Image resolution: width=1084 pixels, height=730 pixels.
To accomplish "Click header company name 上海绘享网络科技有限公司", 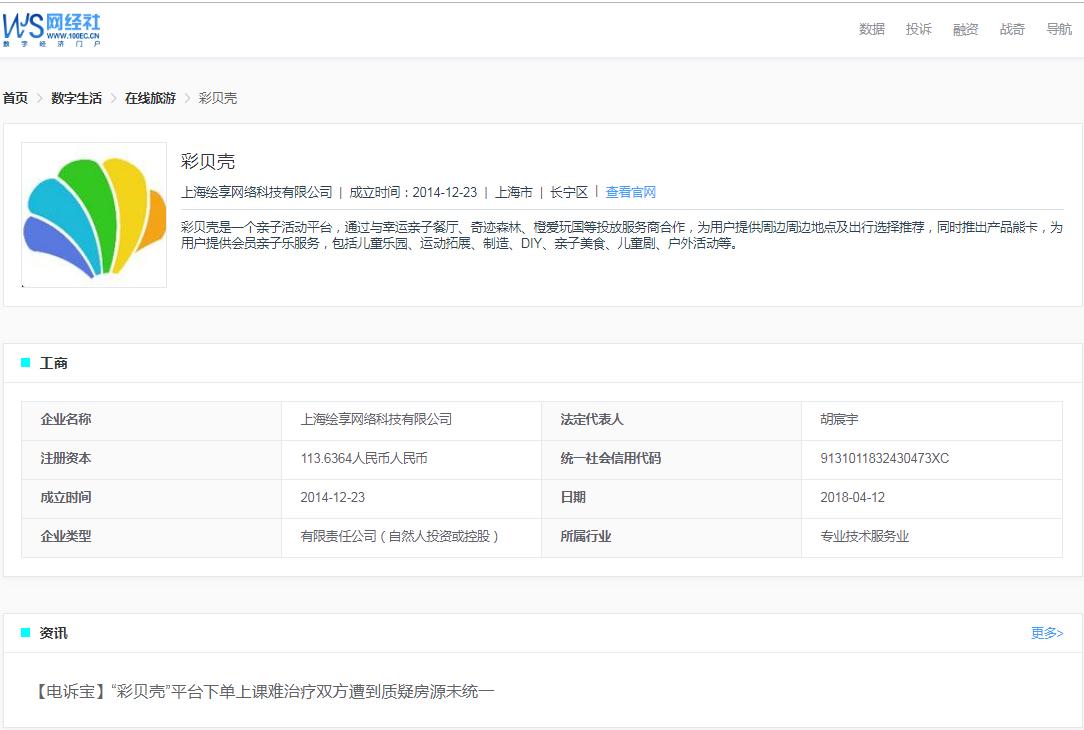I will (x=256, y=192).
